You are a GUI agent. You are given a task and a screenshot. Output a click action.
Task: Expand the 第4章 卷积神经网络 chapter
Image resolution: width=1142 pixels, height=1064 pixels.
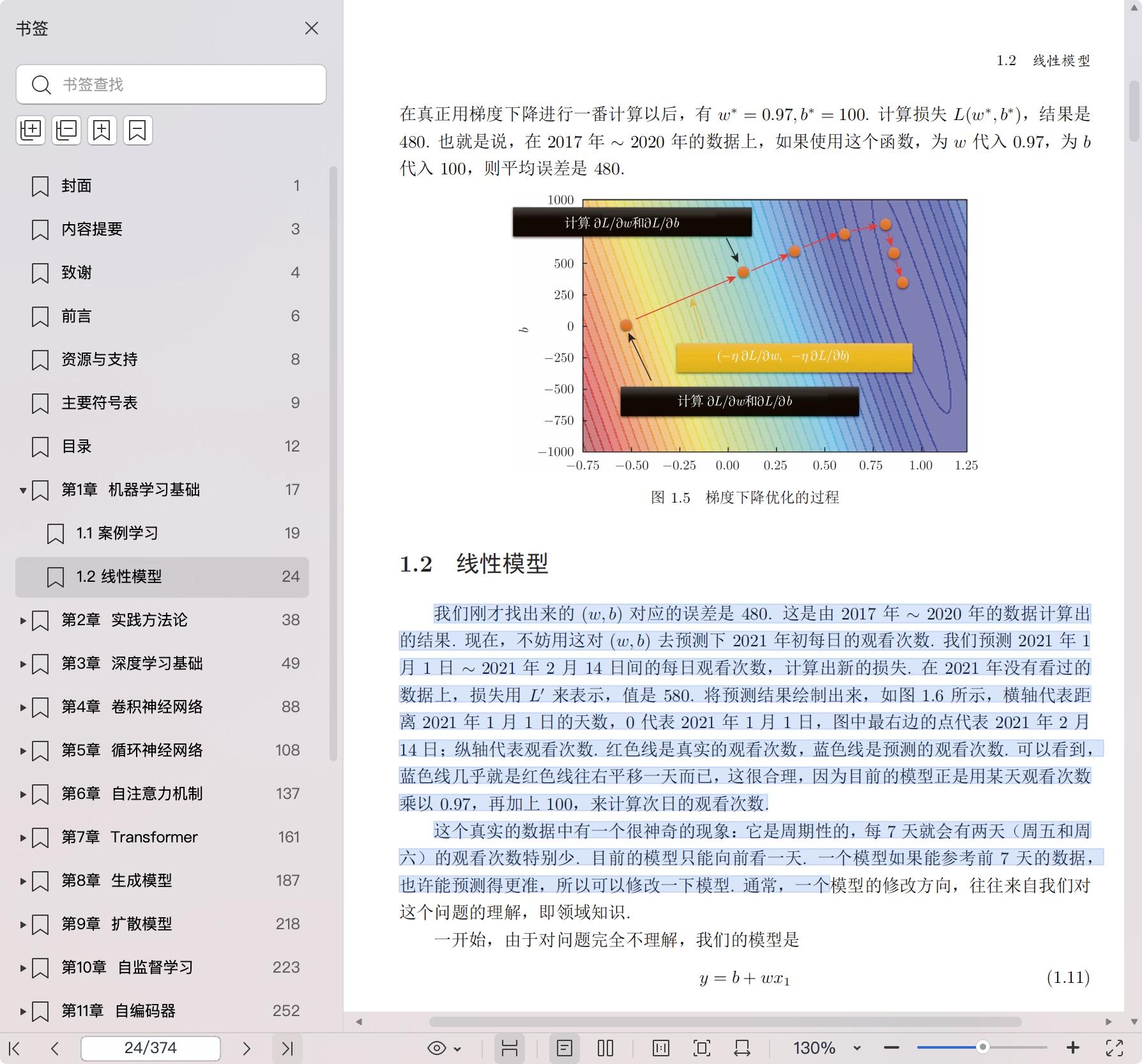click(x=23, y=707)
